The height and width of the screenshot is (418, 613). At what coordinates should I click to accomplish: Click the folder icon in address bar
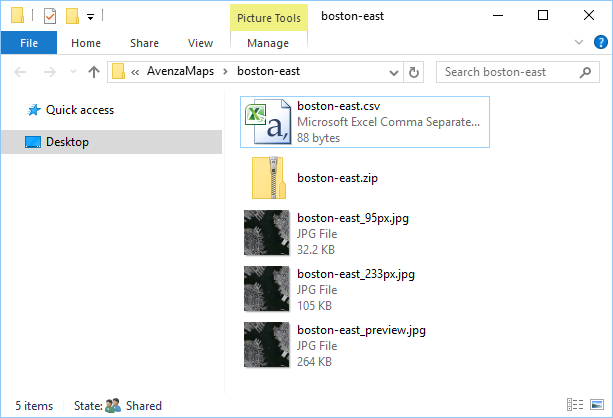[x=118, y=72]
